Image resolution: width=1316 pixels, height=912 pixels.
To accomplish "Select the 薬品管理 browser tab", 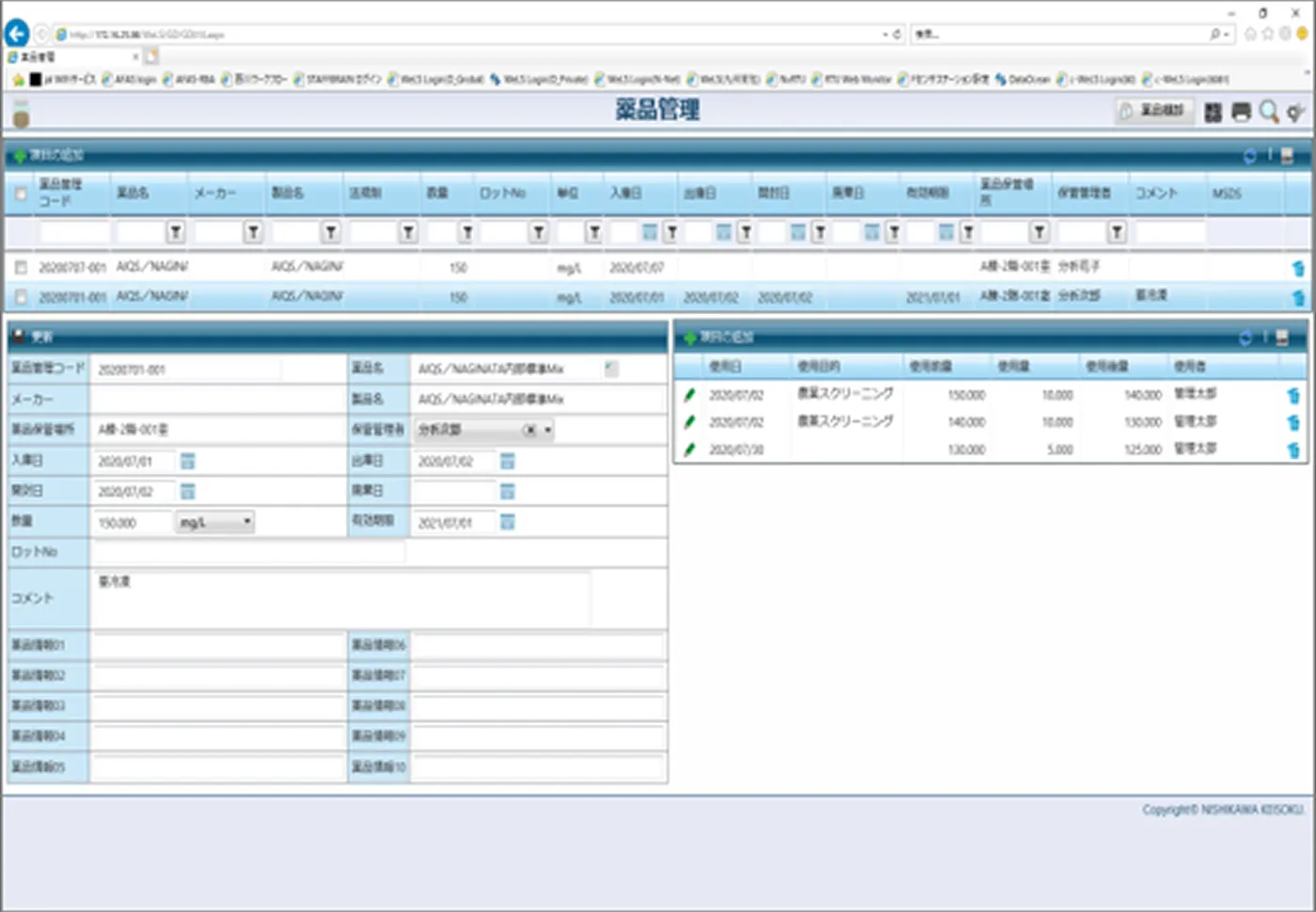I will (x=73, y=57).
